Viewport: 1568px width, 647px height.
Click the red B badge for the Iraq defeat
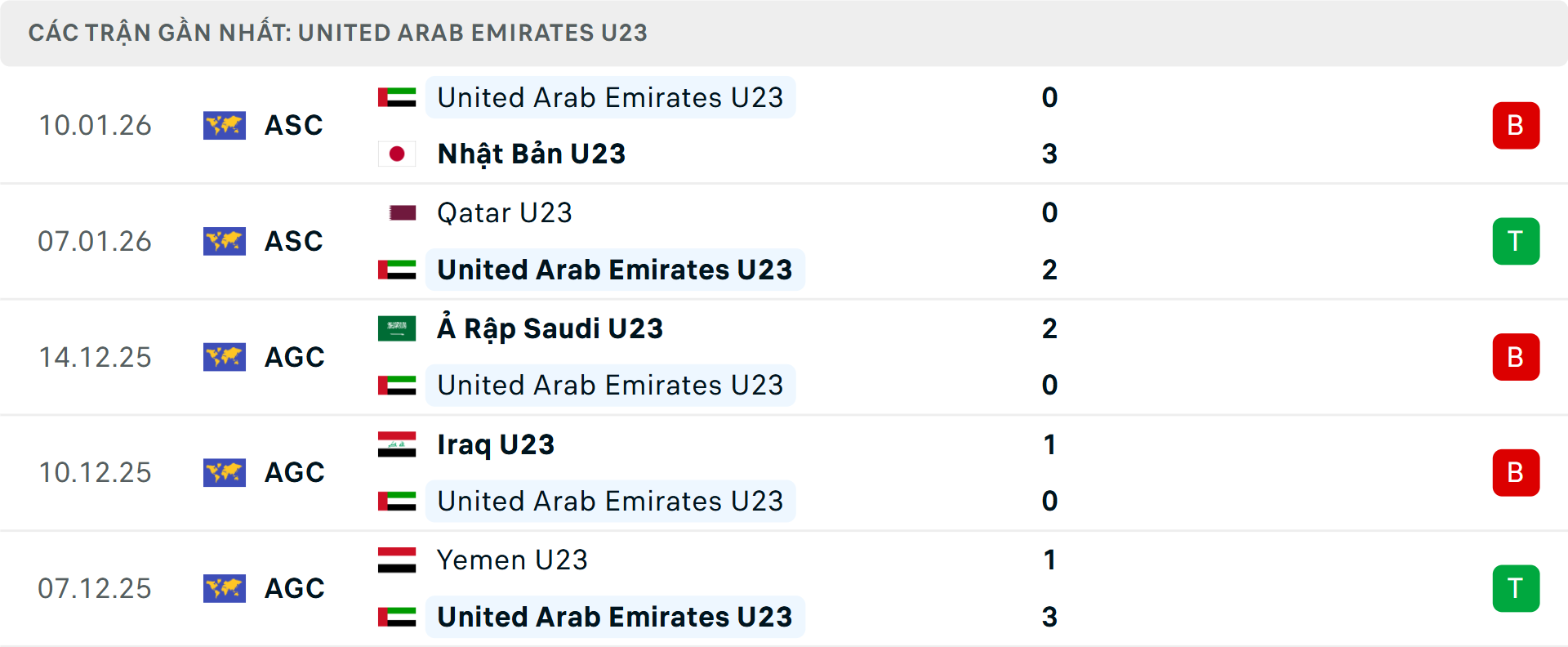pos(1516,472)
